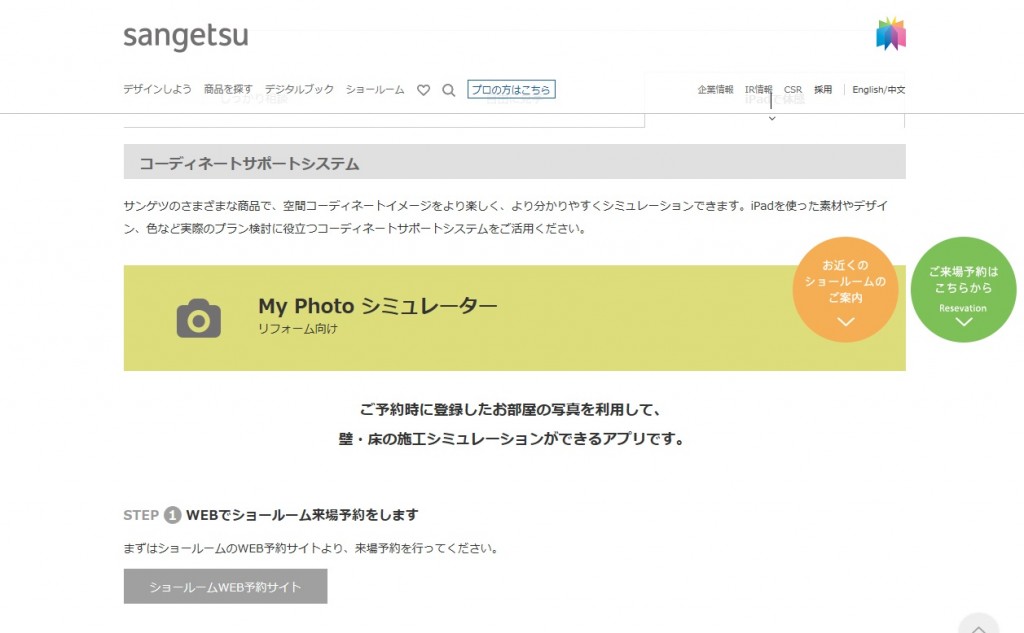Click the プロの方はこちら button

click(x=511, y=89)
